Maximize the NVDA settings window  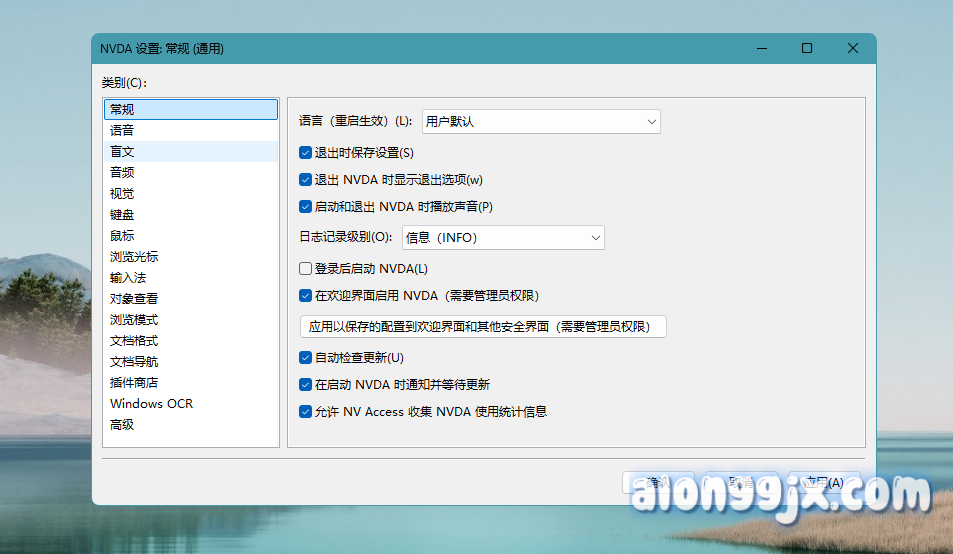807,48
